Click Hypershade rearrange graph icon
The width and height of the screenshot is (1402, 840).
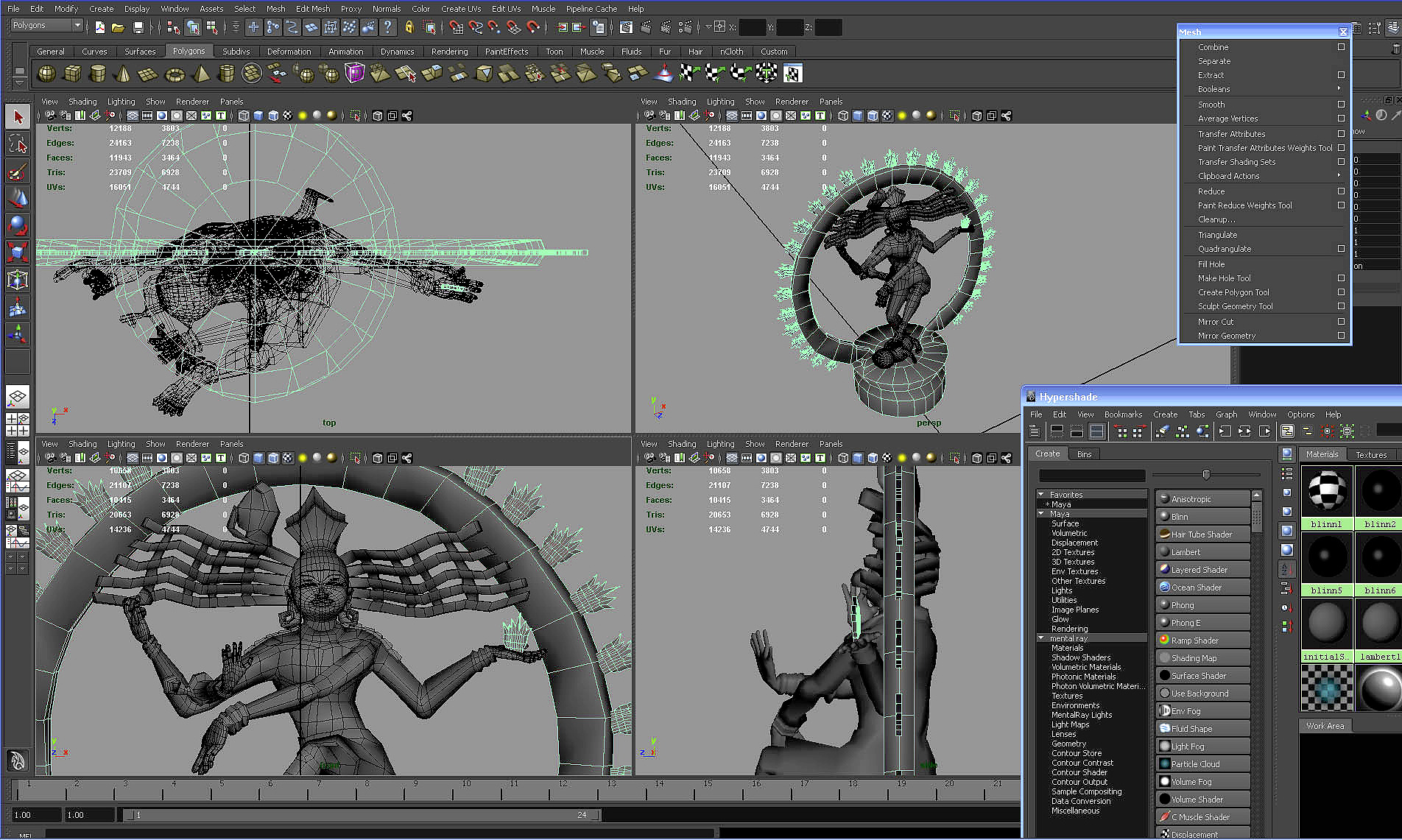[1183, 431]
